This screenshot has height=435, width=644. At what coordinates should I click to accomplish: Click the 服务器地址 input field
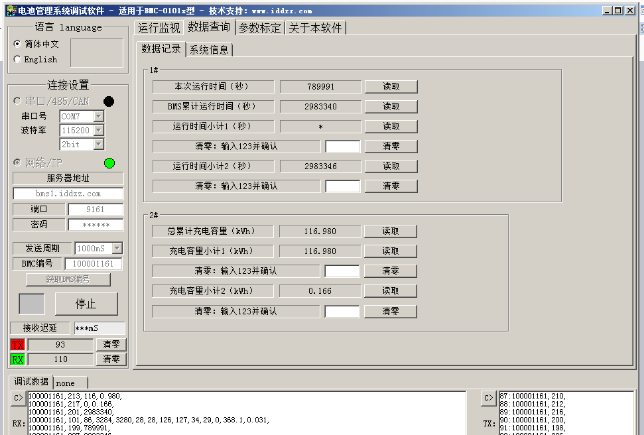coord(68,193)
